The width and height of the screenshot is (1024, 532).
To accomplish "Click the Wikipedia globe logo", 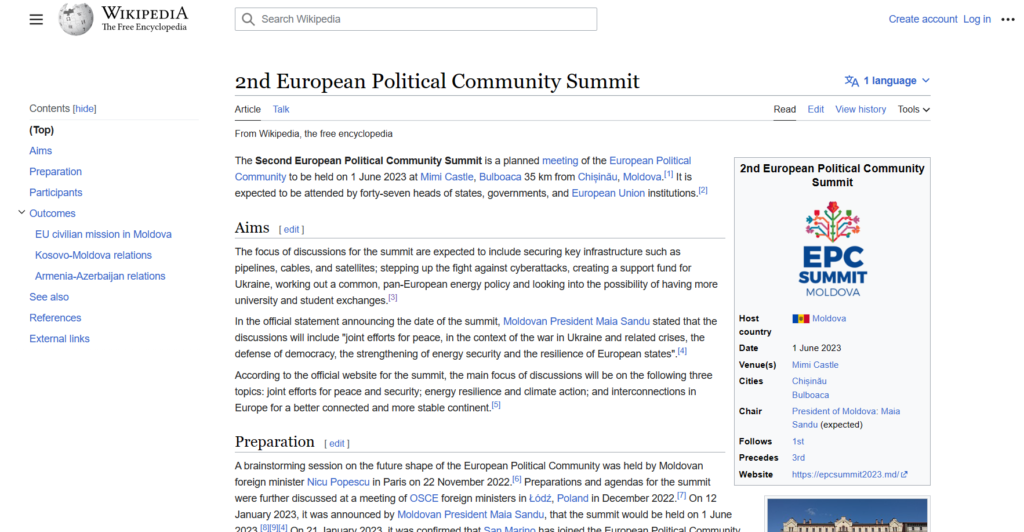I will (76, 18).
